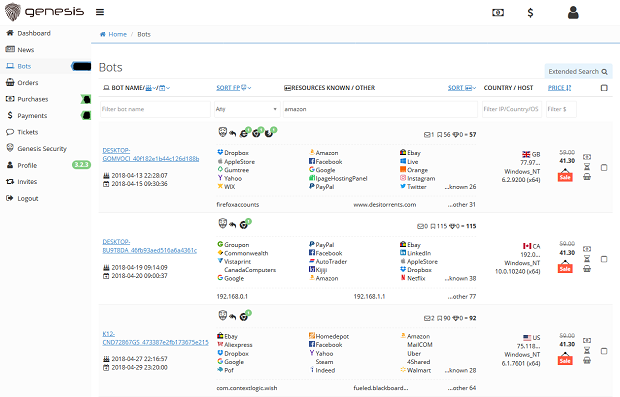Sort by PRICE column header
Viewport: 620px width, 397px height.
pos(559,88)
